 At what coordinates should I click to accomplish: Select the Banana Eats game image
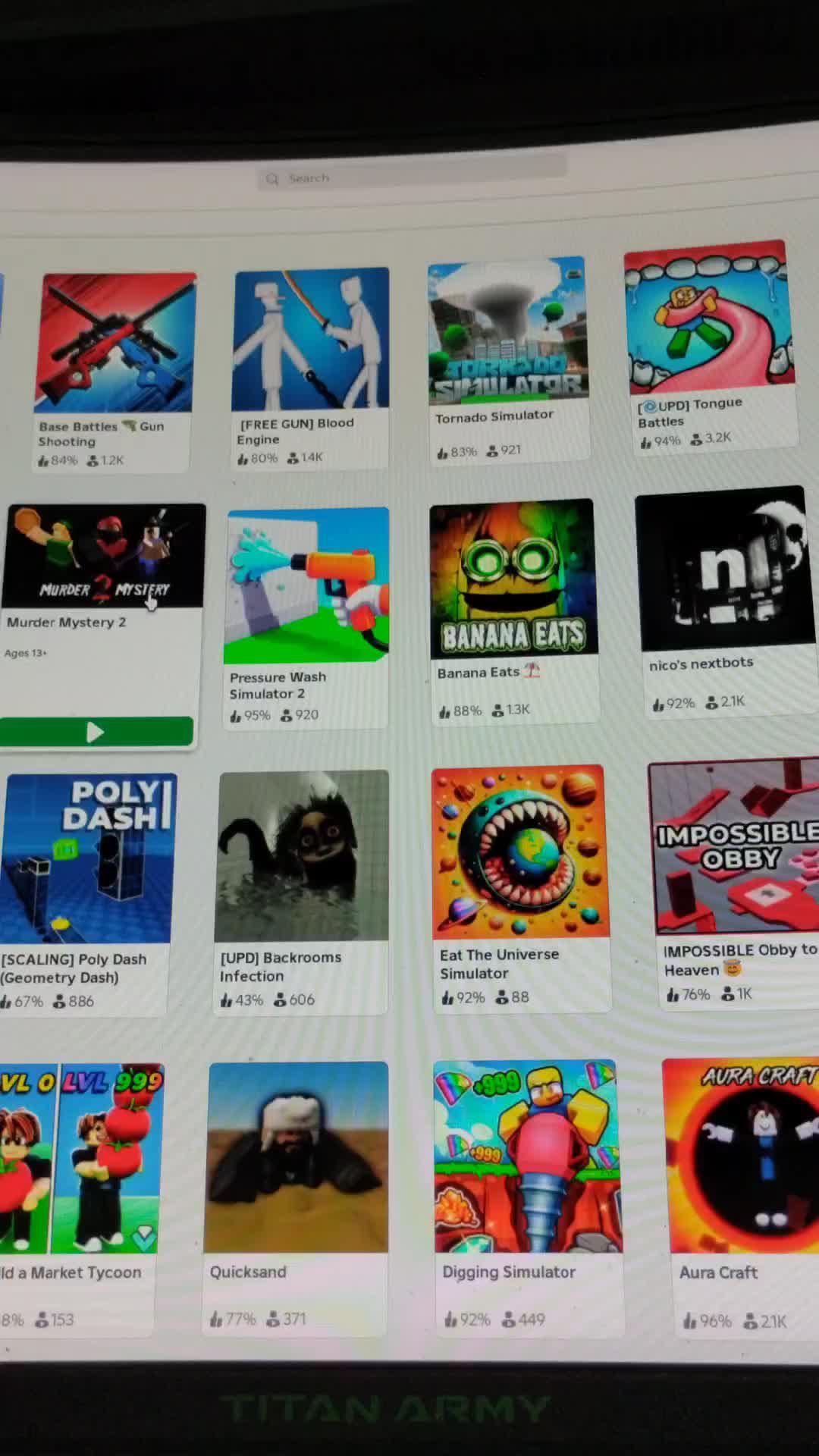[x=513, y=578]
